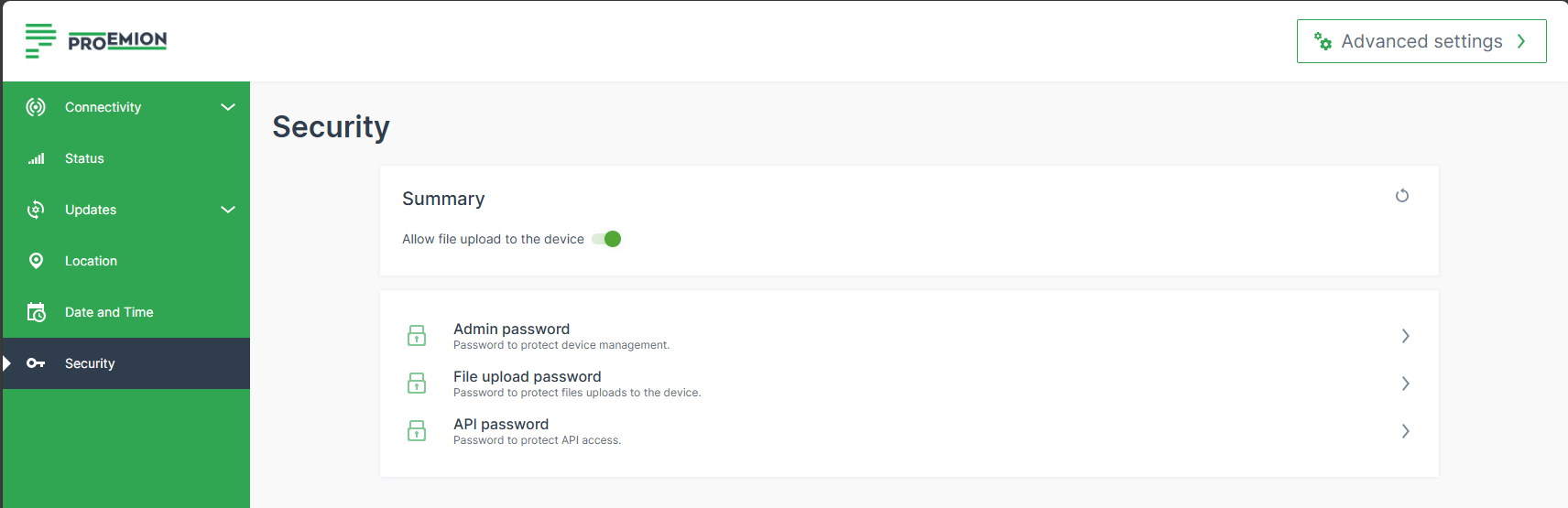Click the API password lock icon
The image size is (1568, 508).
[417, 431]
